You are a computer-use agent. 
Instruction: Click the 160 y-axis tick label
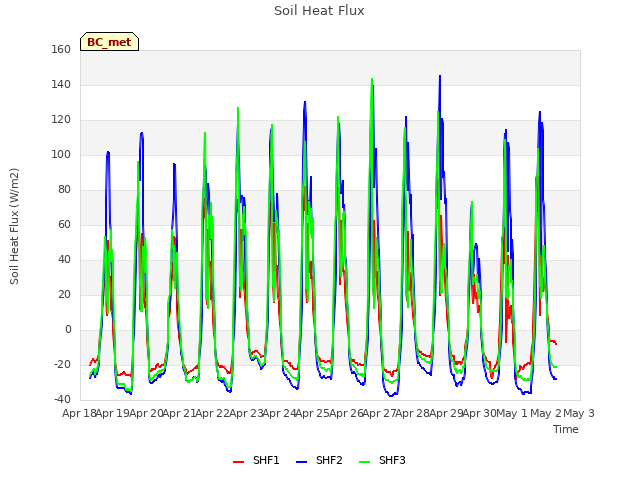coord(61,49)
